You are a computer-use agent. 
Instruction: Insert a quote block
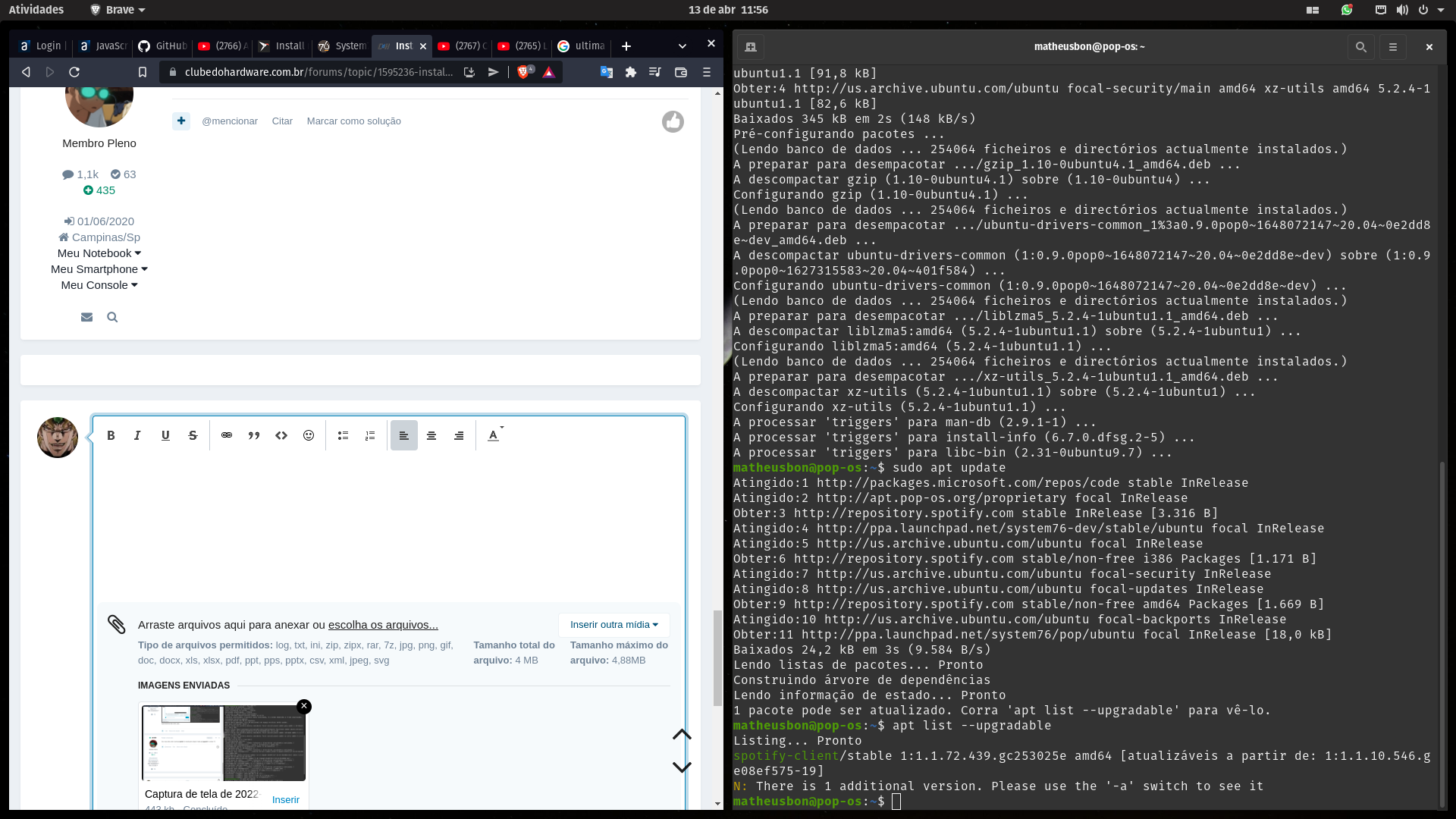pos(254,435)
